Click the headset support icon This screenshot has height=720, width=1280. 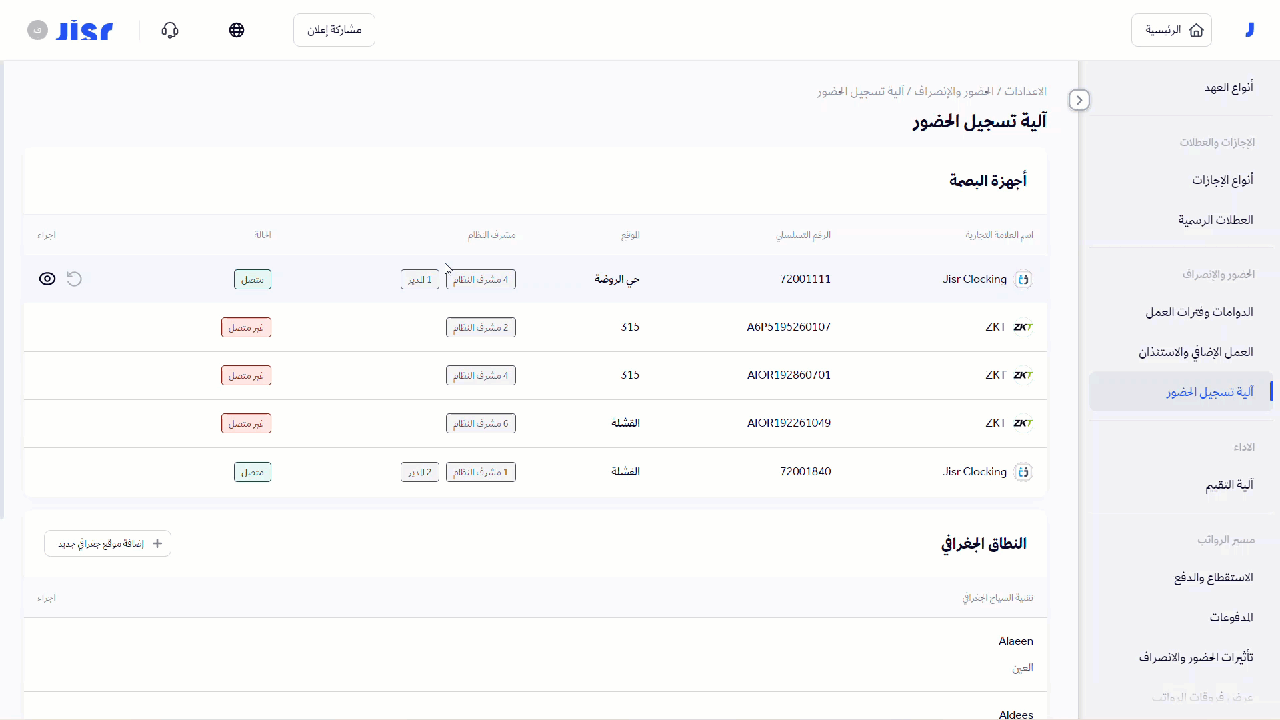point(170,30)
